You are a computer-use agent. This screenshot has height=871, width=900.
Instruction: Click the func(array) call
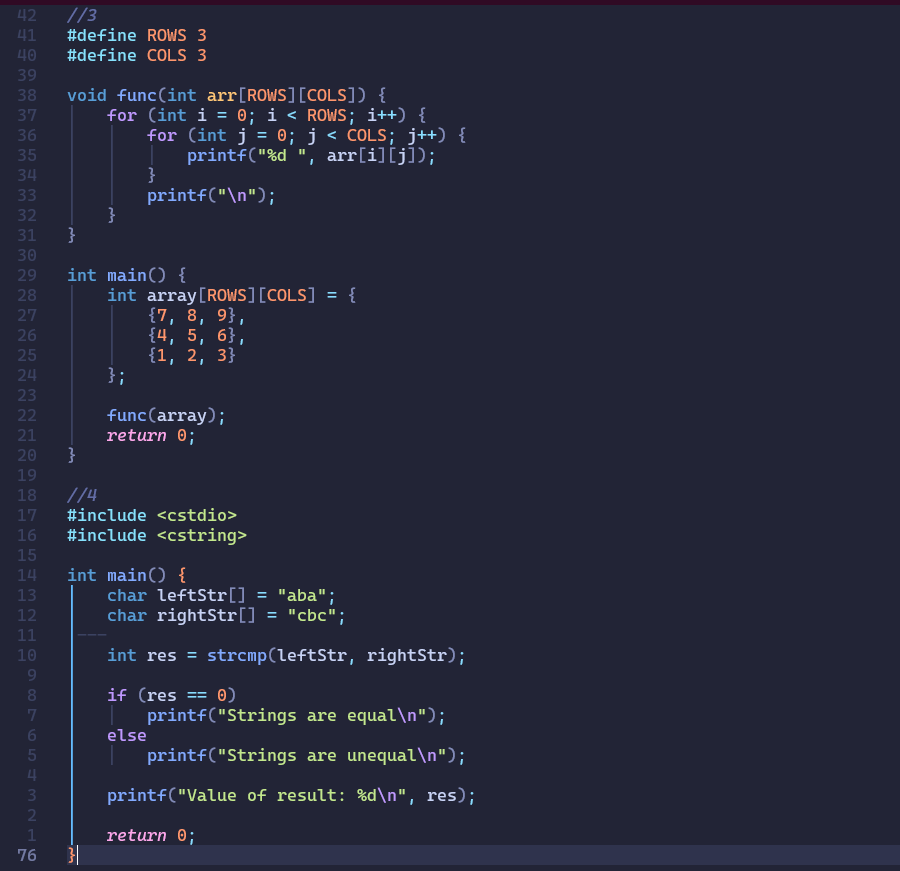pyautogui.click(x=166, y=416)
